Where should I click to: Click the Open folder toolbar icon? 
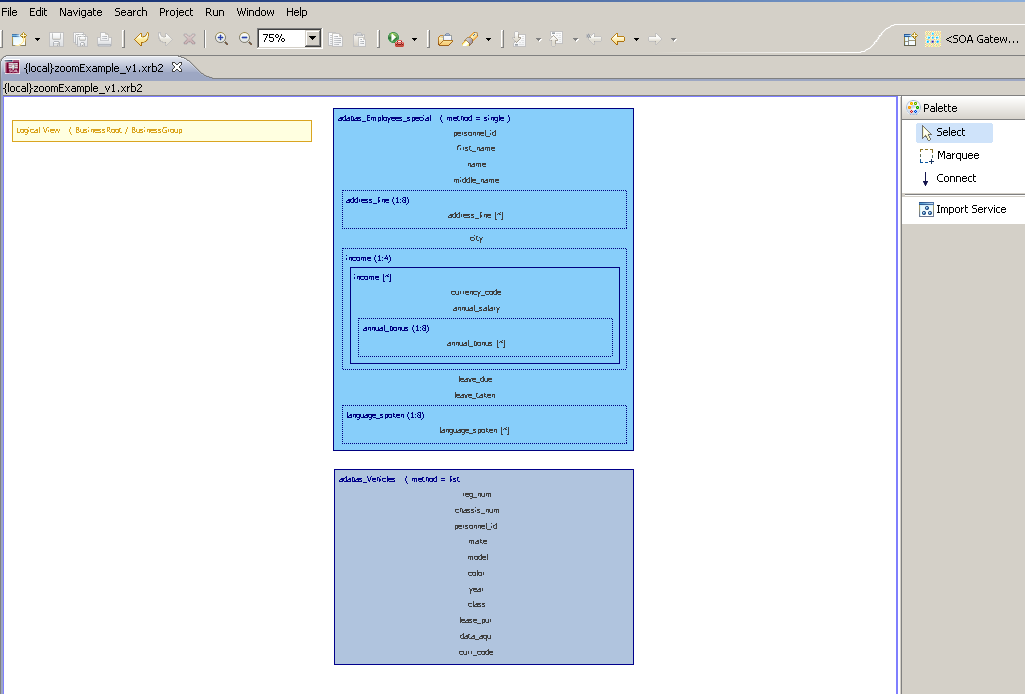coord(445,39)
